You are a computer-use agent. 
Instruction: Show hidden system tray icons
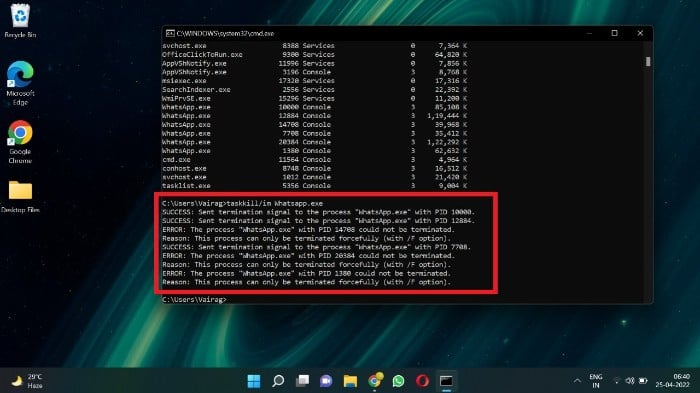coord(577,381)
